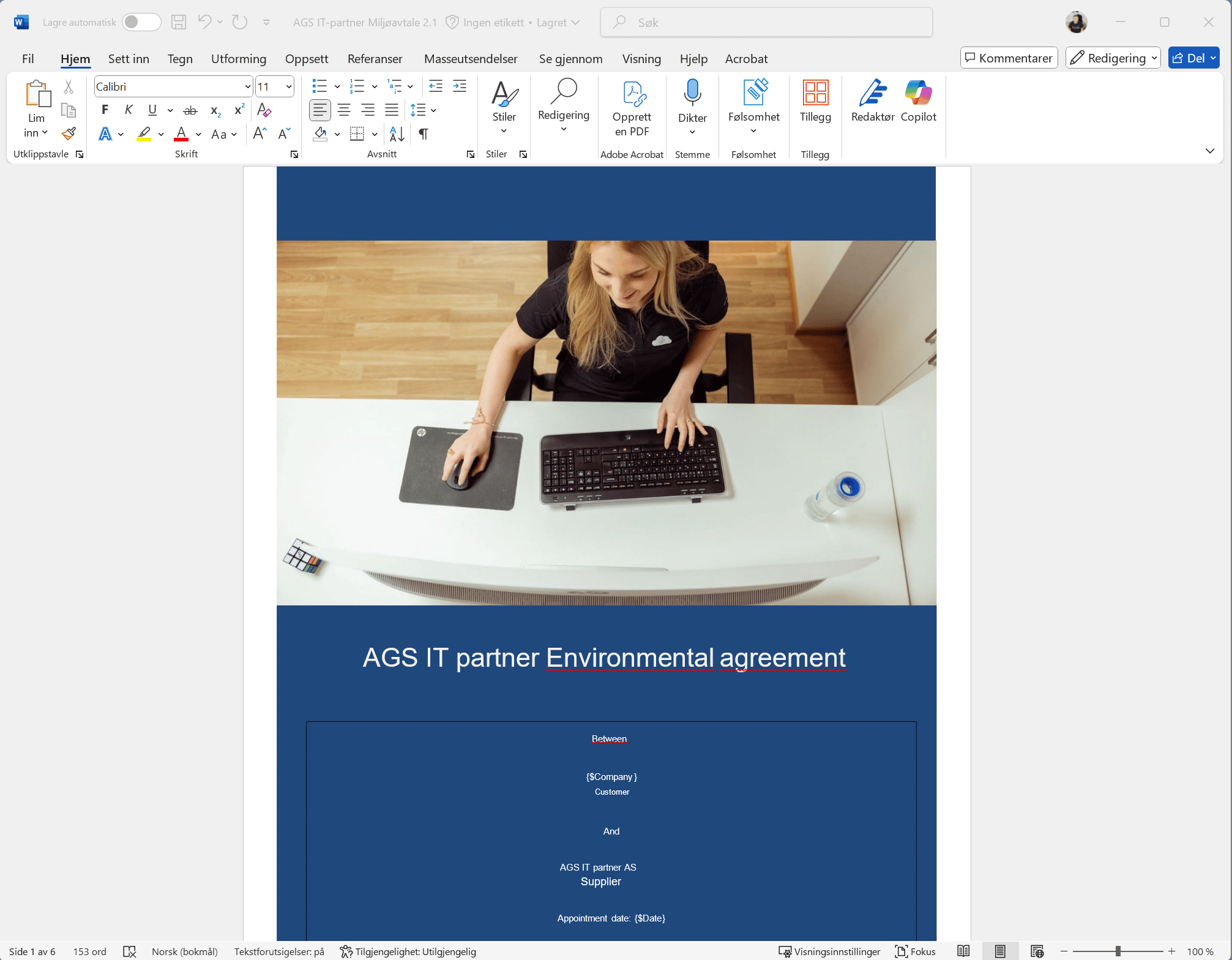This screenshot has width=1232, height=960.
Task: Switch to the Utforming tab
Action: coord(239,59)
